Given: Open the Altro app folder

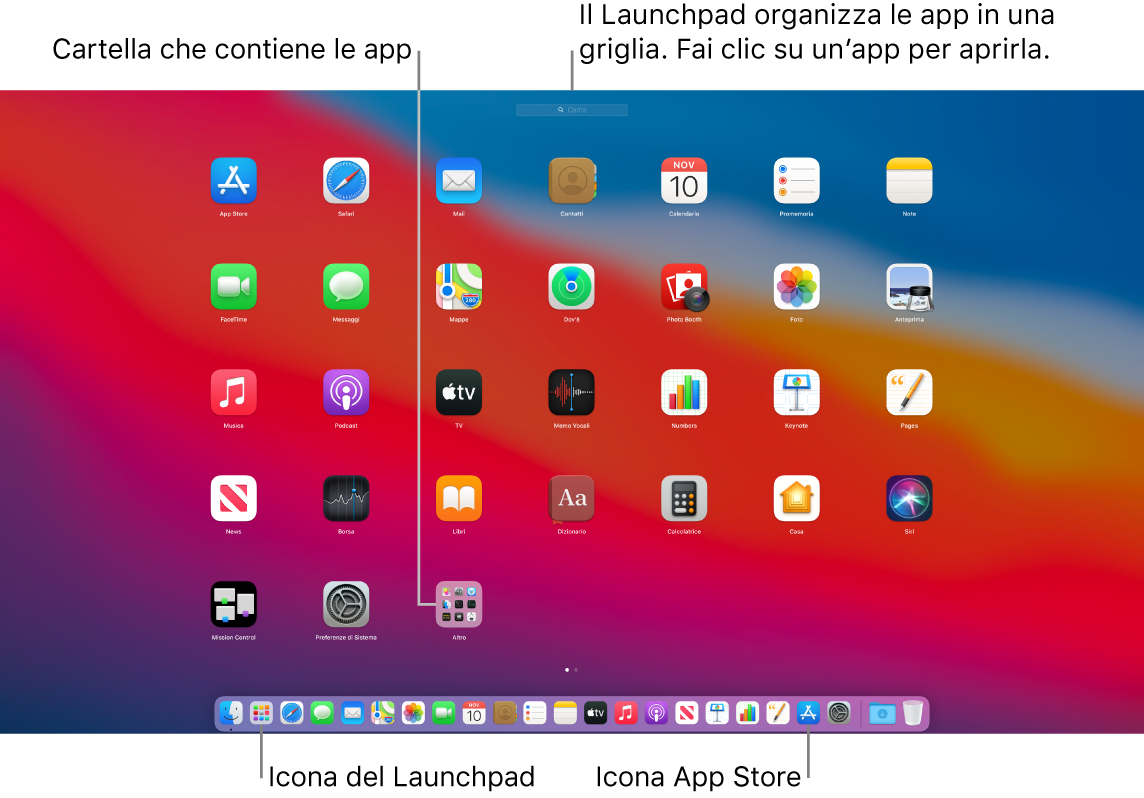Looking at the screenshot, I should (459, 604).
